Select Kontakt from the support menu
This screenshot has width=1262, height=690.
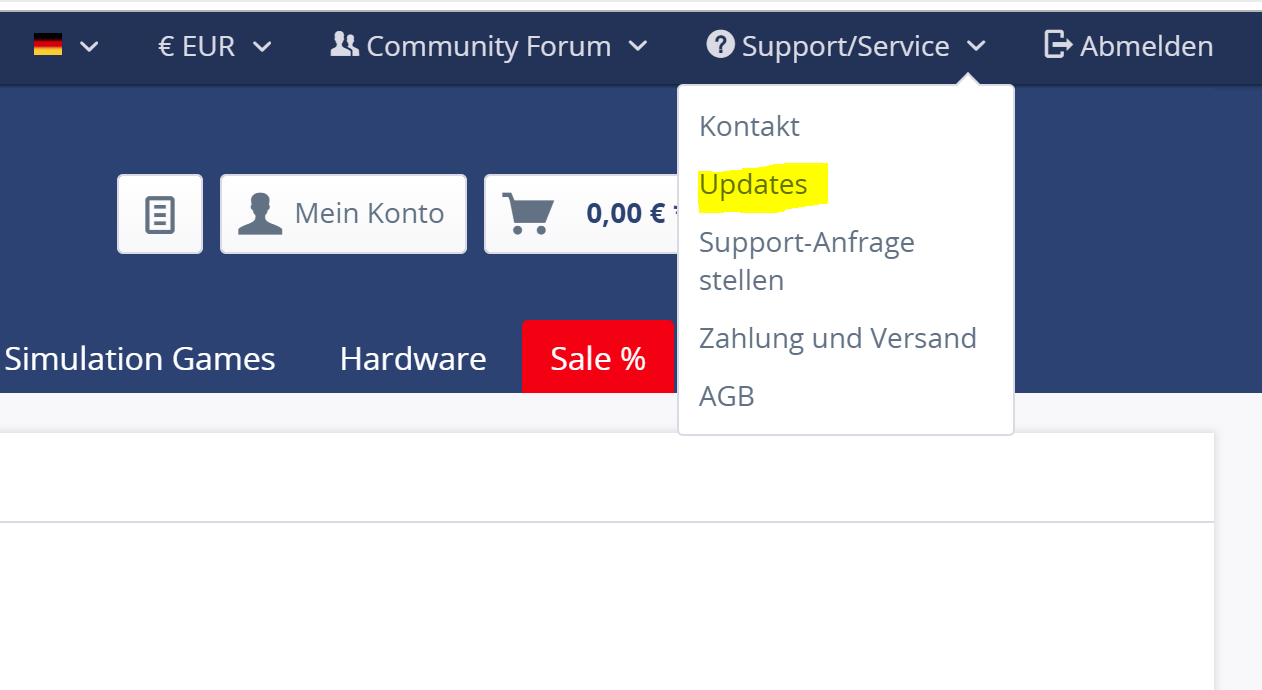[x=749, y=127]
